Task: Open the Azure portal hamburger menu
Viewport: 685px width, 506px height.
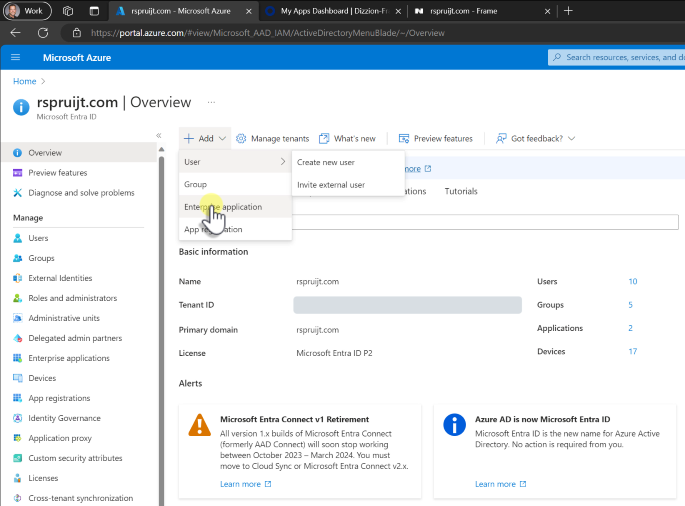Action: (15, 58)
